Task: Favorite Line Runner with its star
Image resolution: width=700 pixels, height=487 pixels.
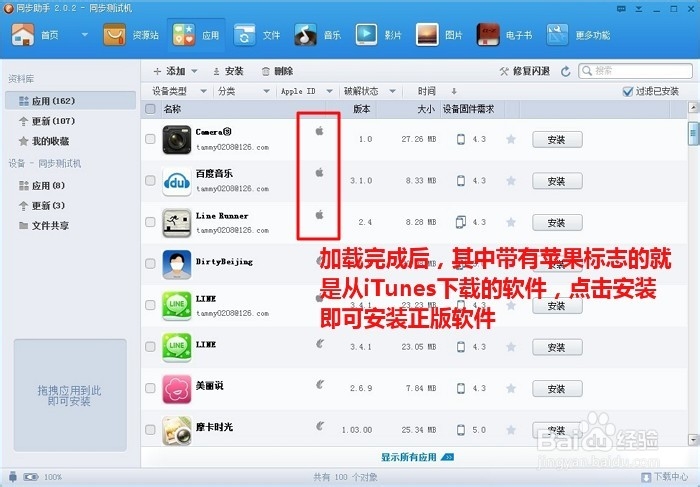Action: point(511,222)
